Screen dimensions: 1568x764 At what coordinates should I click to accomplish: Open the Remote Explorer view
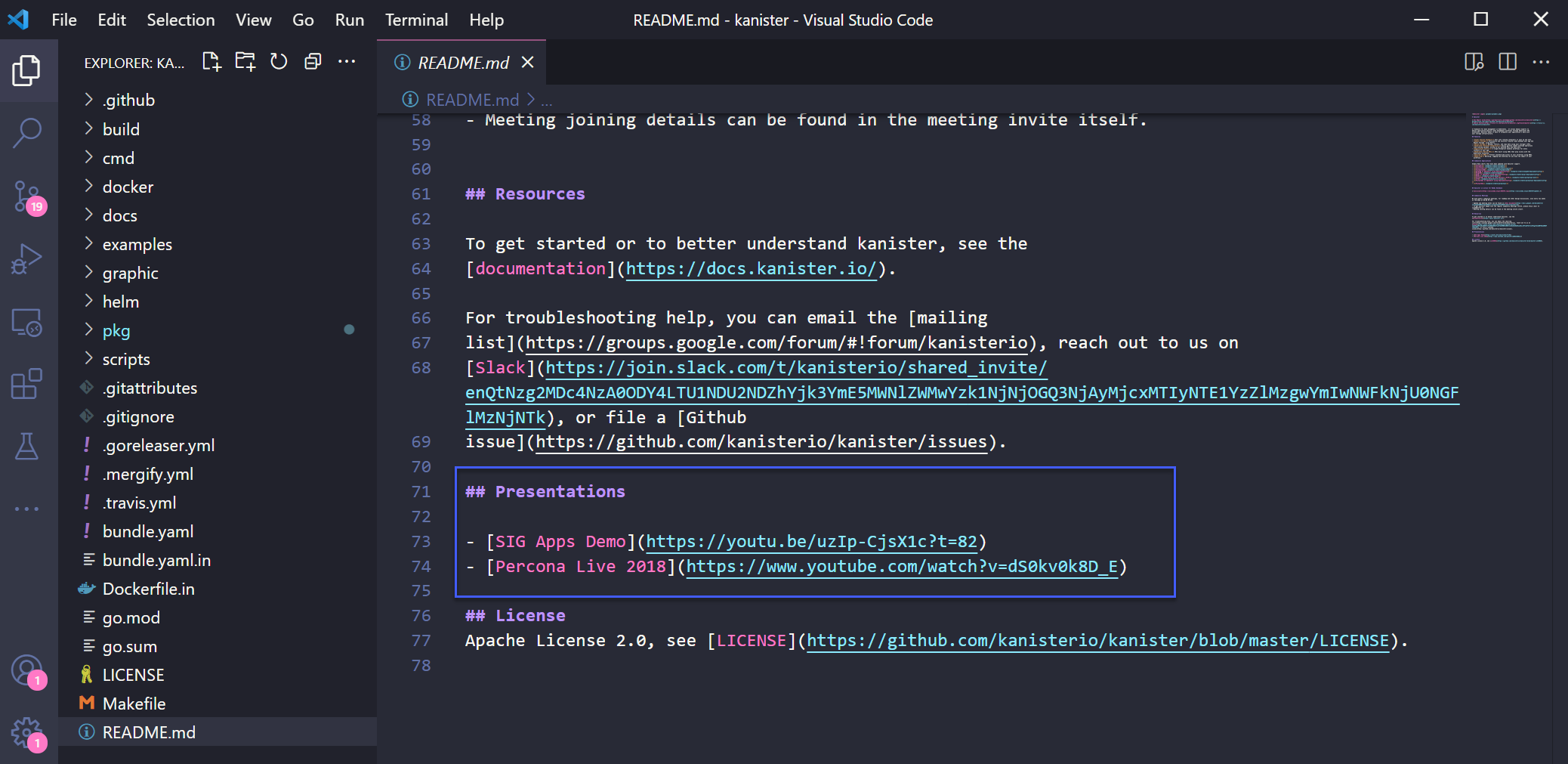coord(27,322)
